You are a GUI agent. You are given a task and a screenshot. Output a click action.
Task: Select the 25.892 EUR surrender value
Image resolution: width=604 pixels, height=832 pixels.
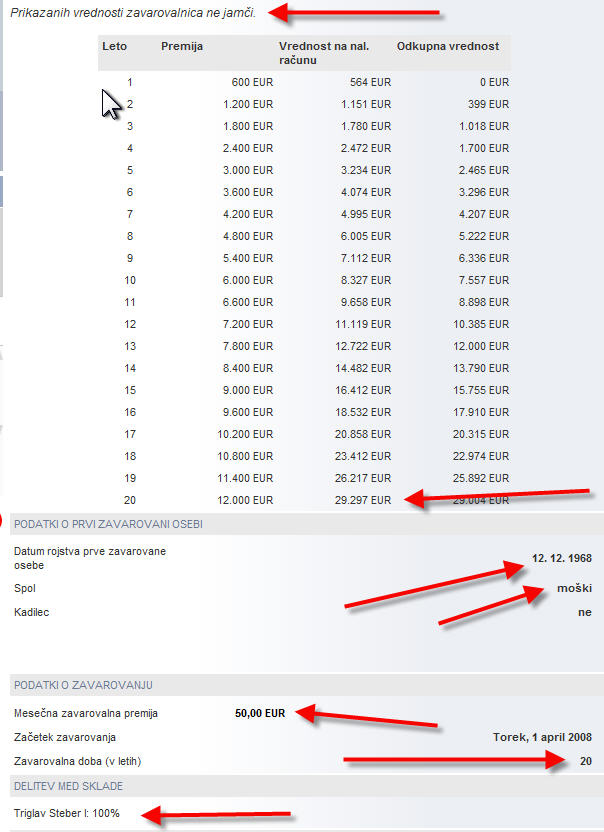coord(481,479)
